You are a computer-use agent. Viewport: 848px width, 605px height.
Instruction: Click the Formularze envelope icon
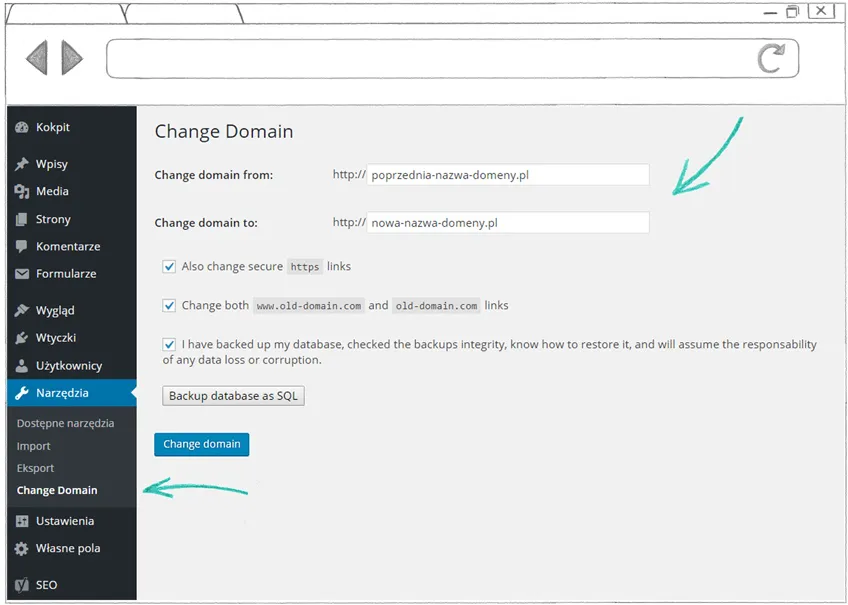22,274
